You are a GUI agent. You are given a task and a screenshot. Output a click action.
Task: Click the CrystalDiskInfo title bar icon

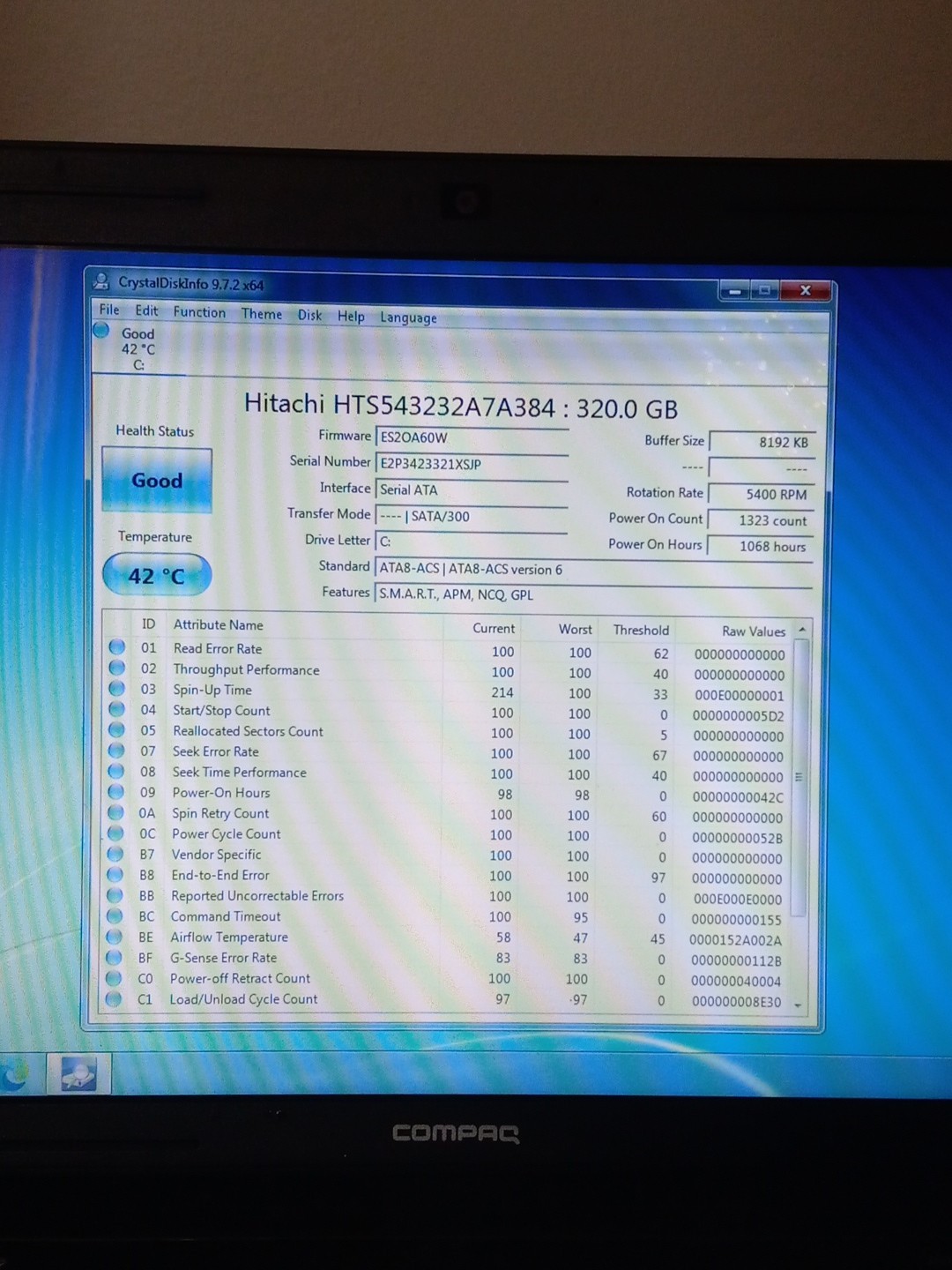point(102,281)
